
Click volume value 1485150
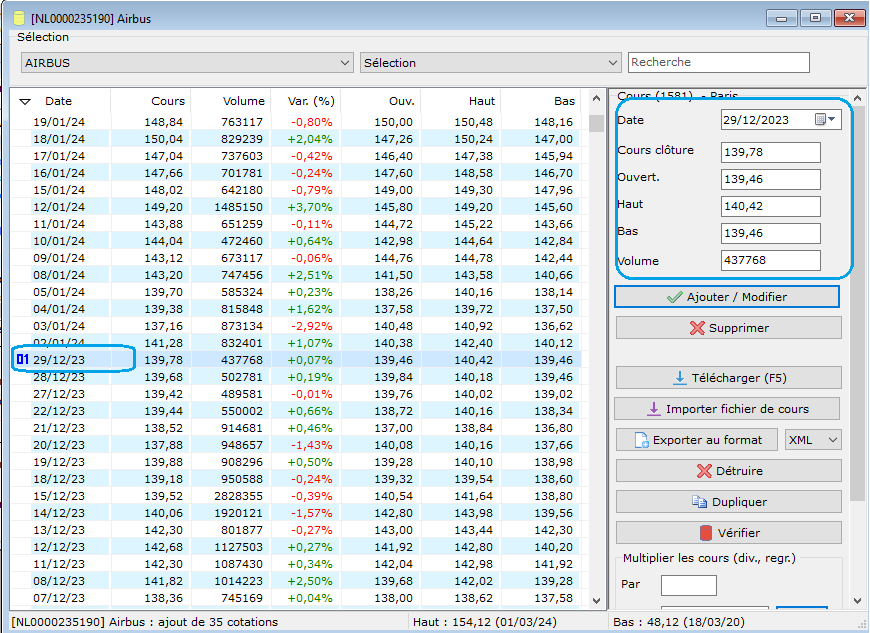pyautogui.click(x=239, y=207)
